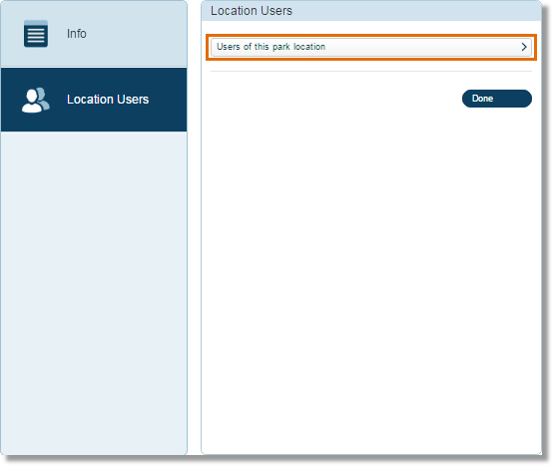Click the right arrow beside park location users
Image resolution: width=554 pixels, height=467 pixels.
(524, 47)
